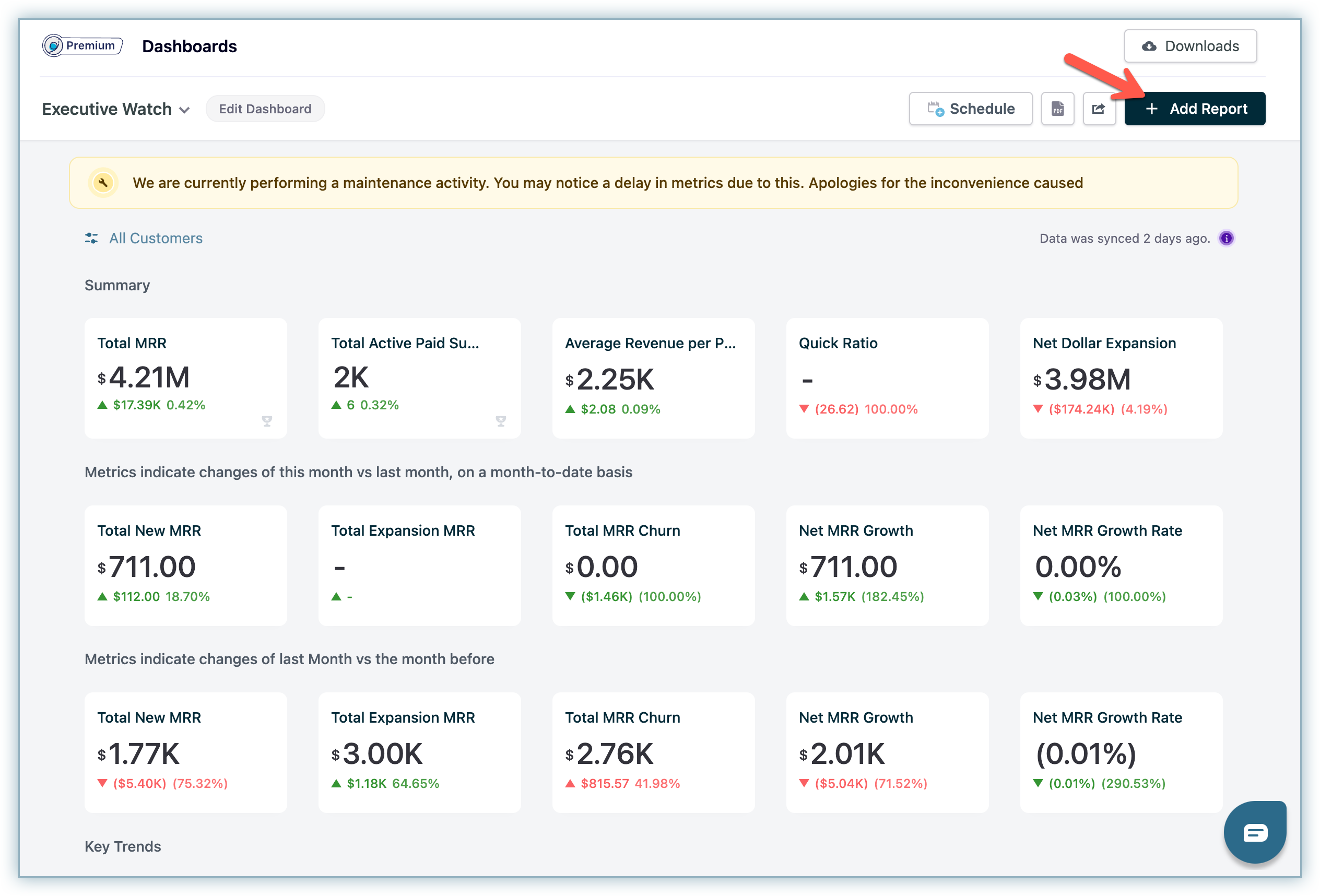Viewport: 1320px width, 896px height.
Task: Select the Net Dollar Expansion card
Action: pyautogui.click(x=1121, y=378)
